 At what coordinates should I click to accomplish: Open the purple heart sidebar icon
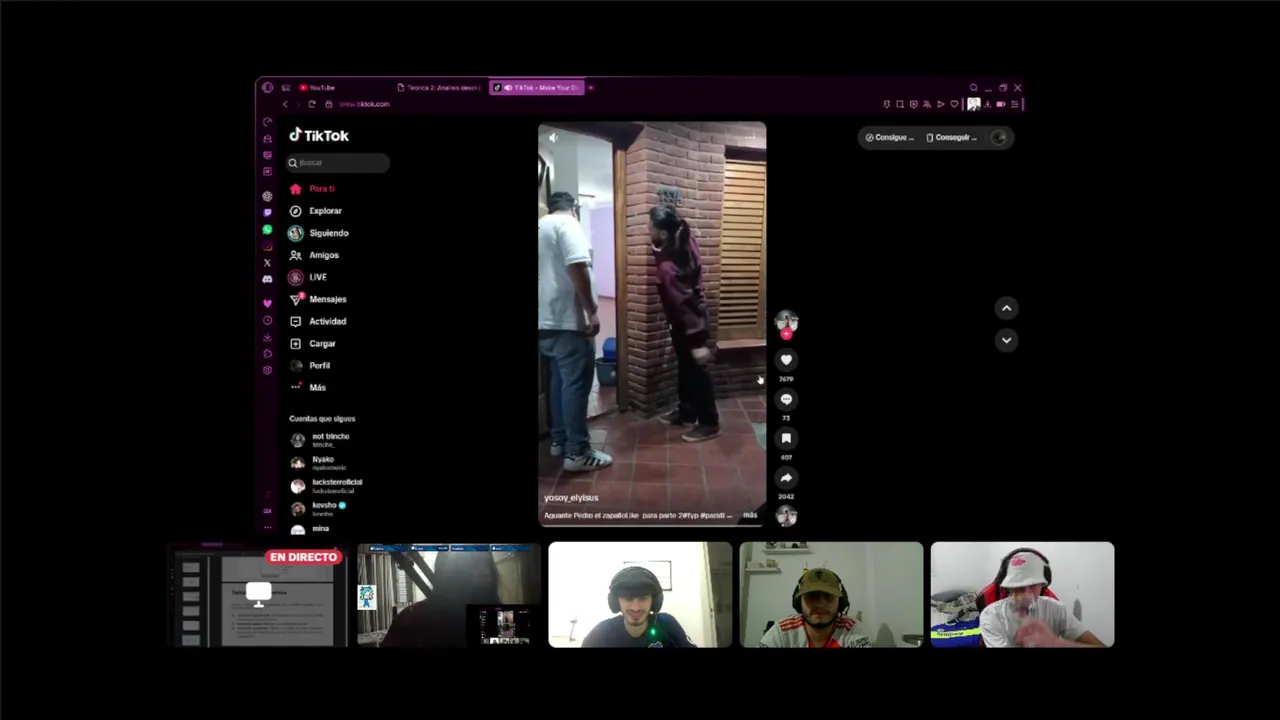tap(267, 303)
